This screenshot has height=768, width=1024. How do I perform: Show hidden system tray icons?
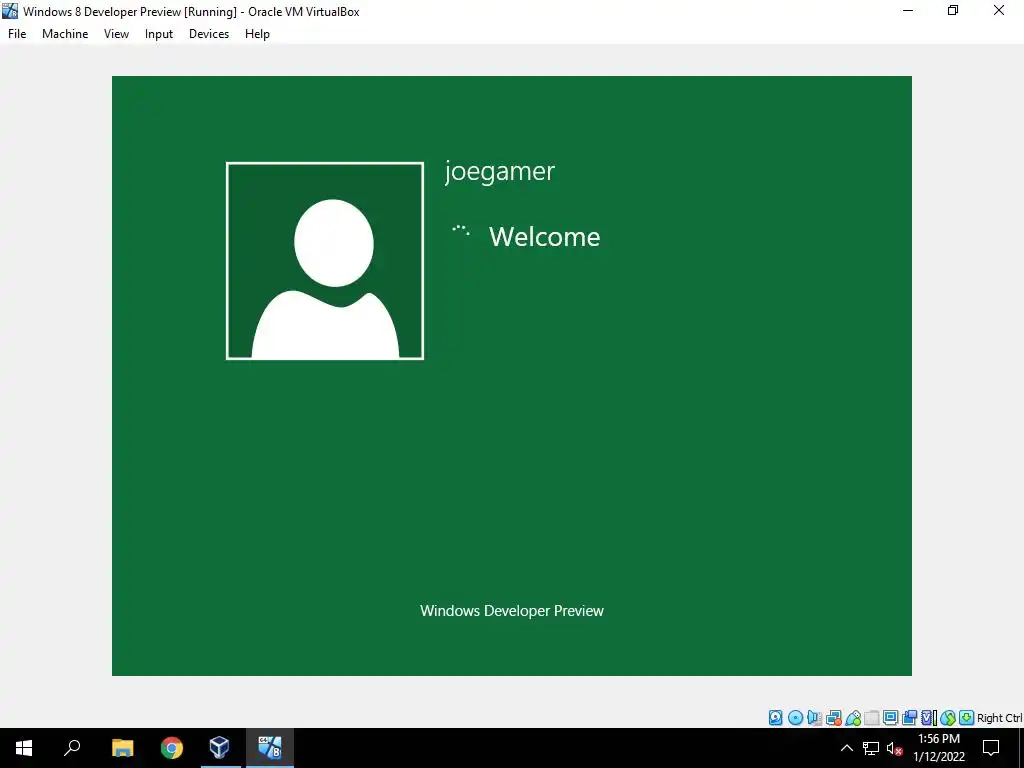coord(846,748)
